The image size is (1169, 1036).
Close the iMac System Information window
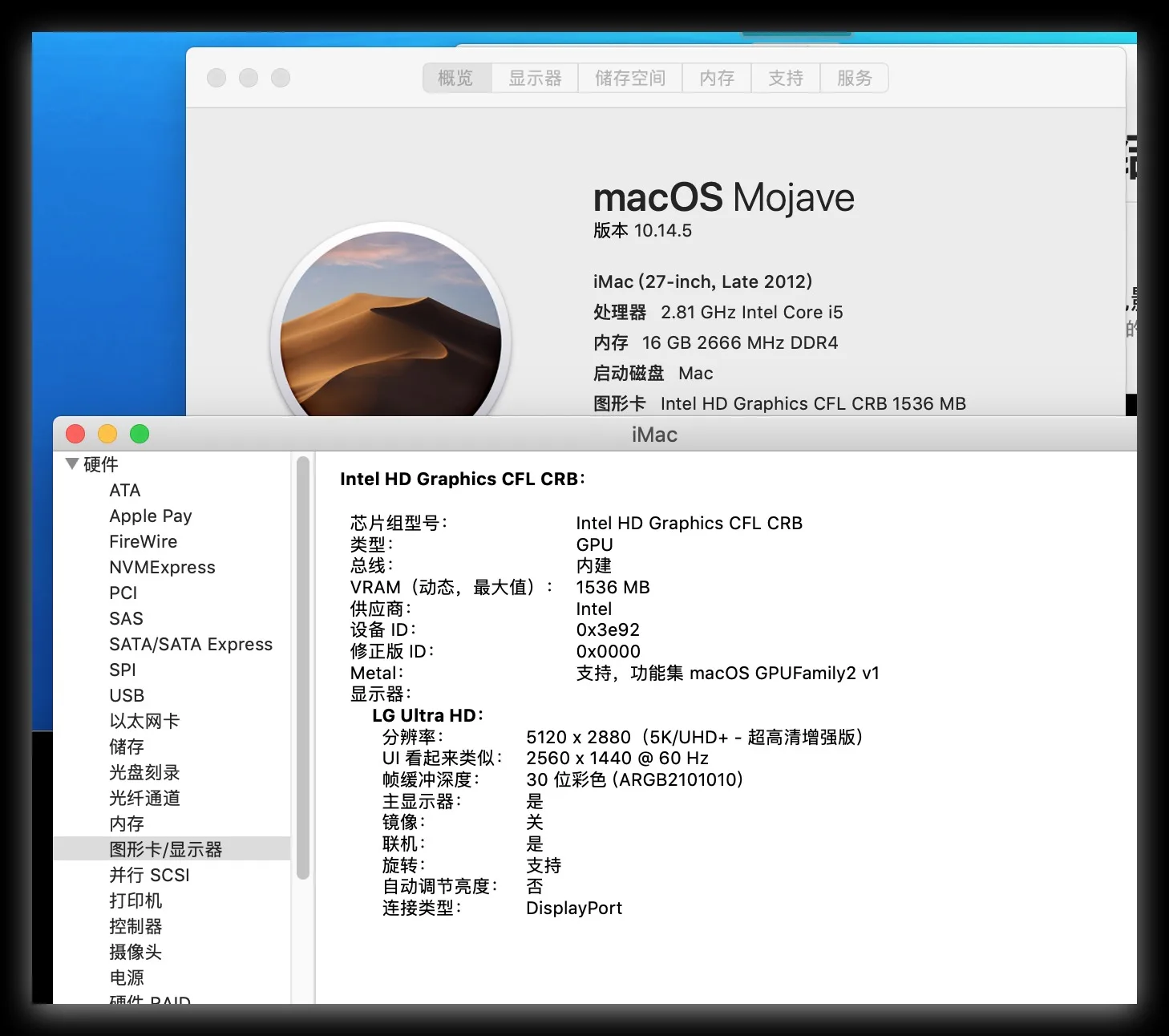[x=75, y=434]
